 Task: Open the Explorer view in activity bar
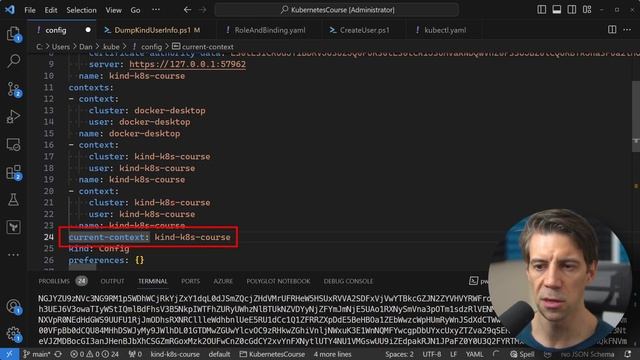point(13,33)
